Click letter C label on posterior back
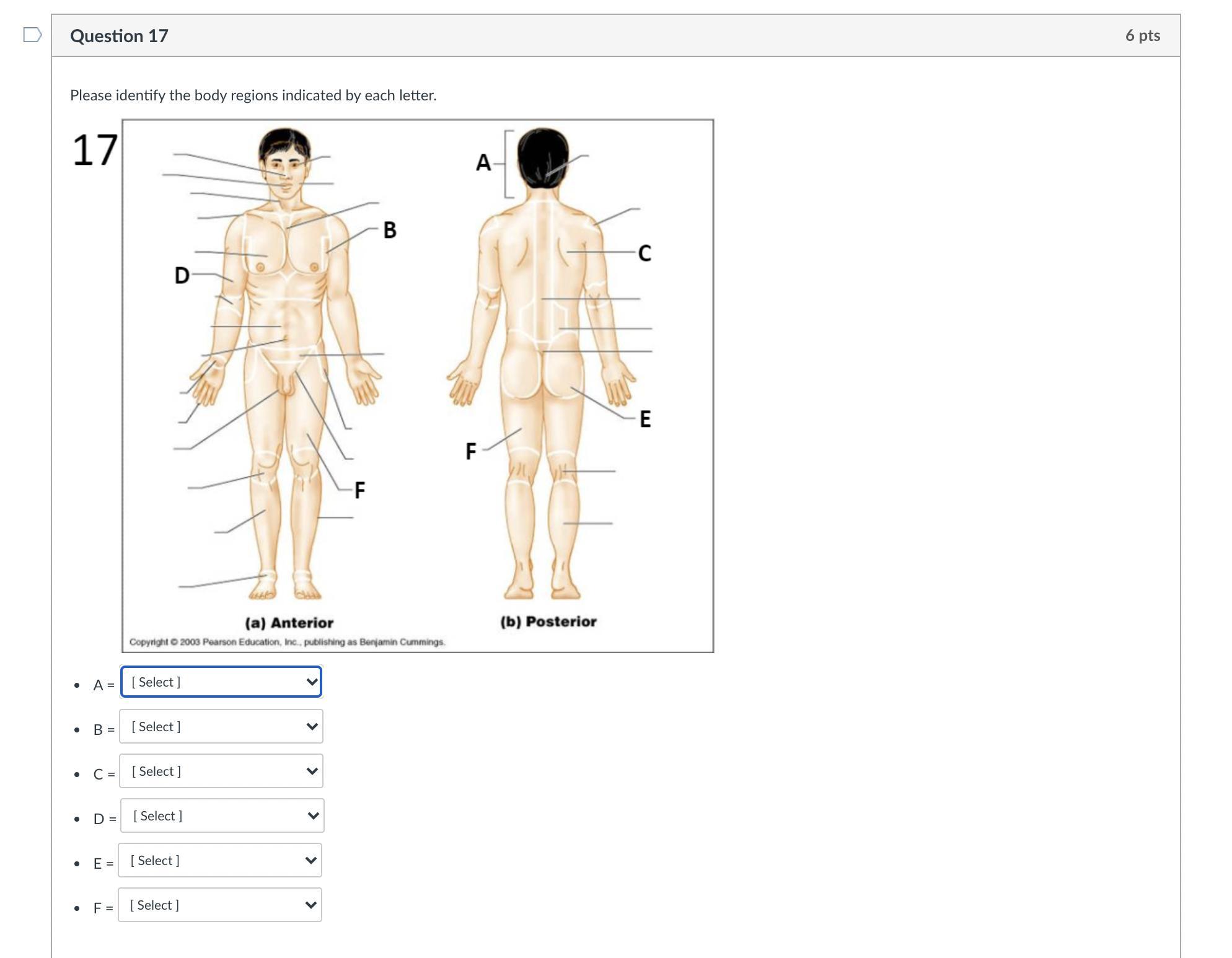The width and height of the screenshot is (1232, 958). click(x=645, y=253)
